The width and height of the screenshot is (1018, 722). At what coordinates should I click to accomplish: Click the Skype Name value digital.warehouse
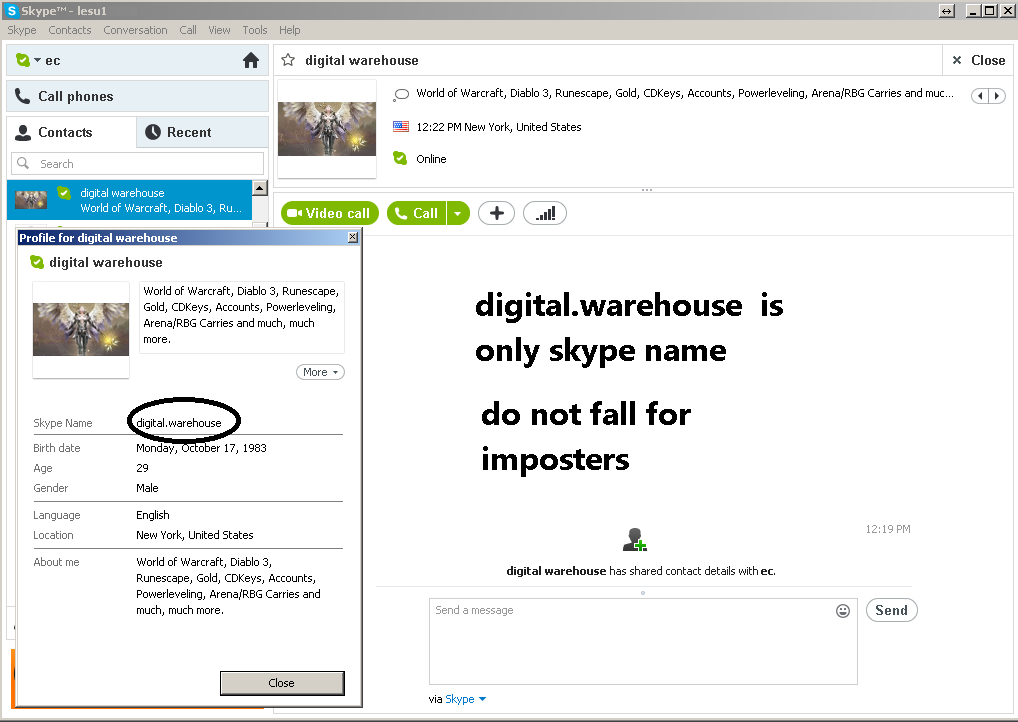click(x=179, y=423)
